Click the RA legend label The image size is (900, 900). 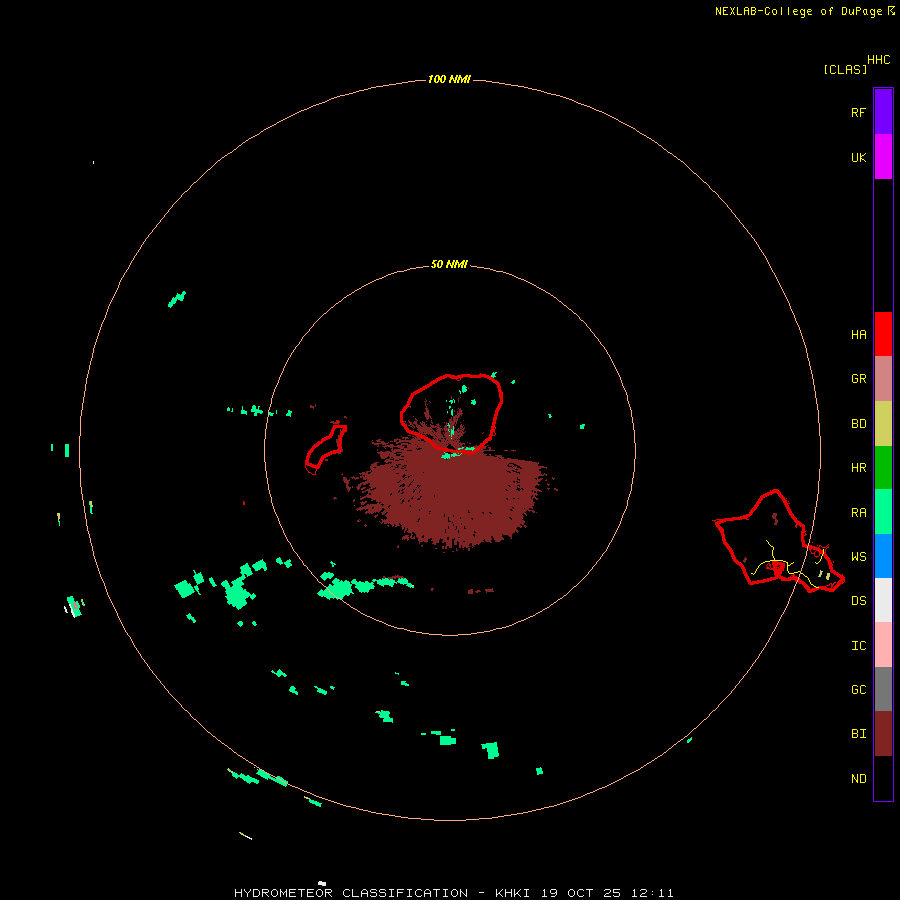point(858,513)
